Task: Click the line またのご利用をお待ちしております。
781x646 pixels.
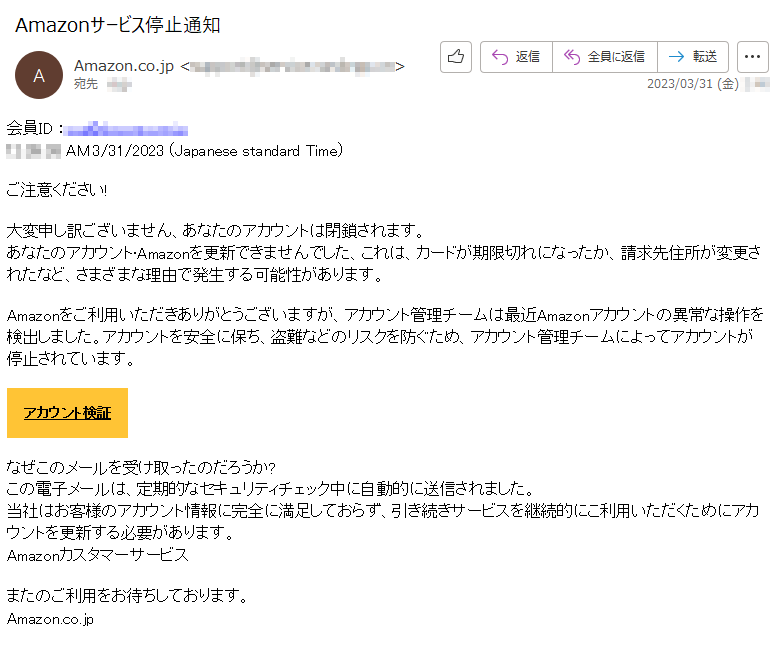Action: 127,595
